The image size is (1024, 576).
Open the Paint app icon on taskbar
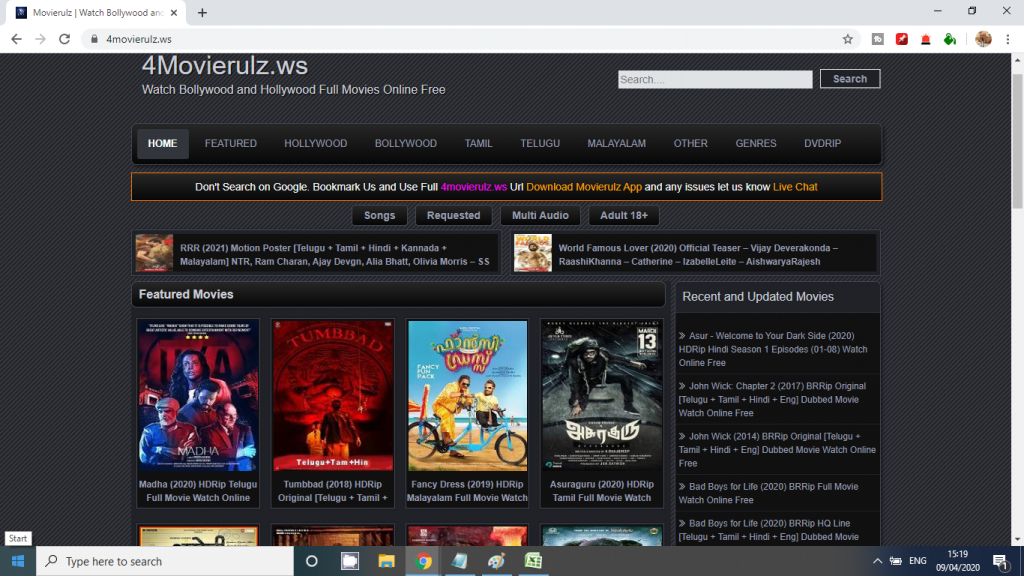(x=496, y=561)
